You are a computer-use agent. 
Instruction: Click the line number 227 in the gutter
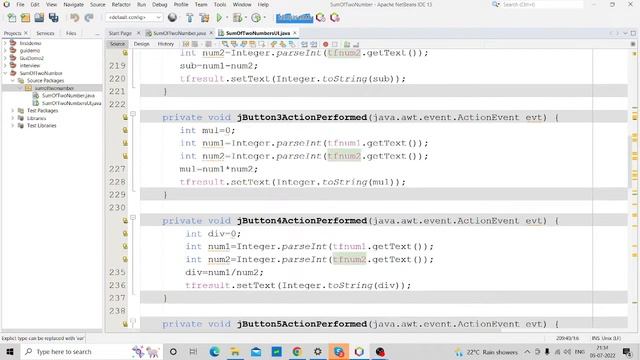point(118,169)
